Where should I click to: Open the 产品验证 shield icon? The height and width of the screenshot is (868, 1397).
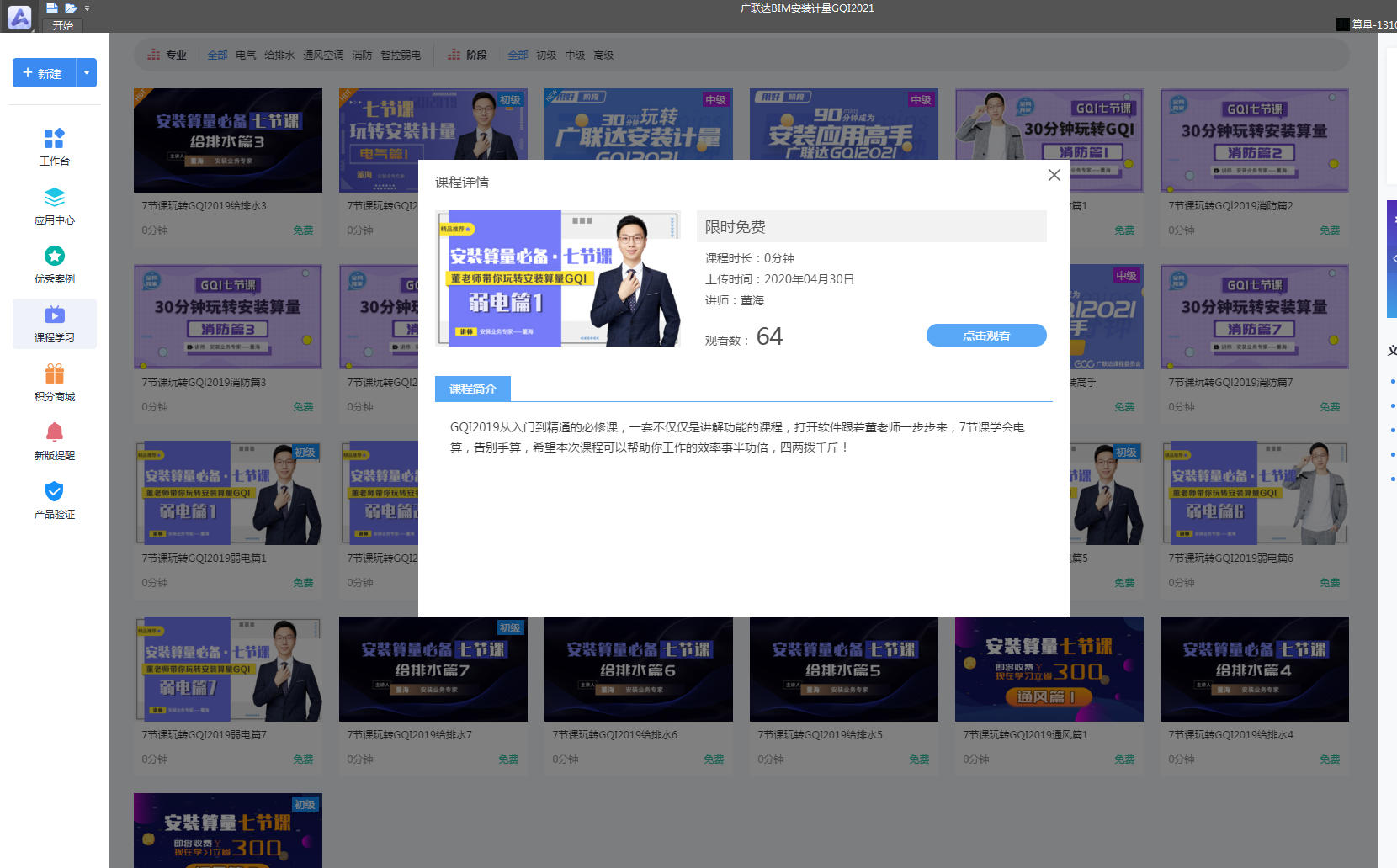coord(54,491)
